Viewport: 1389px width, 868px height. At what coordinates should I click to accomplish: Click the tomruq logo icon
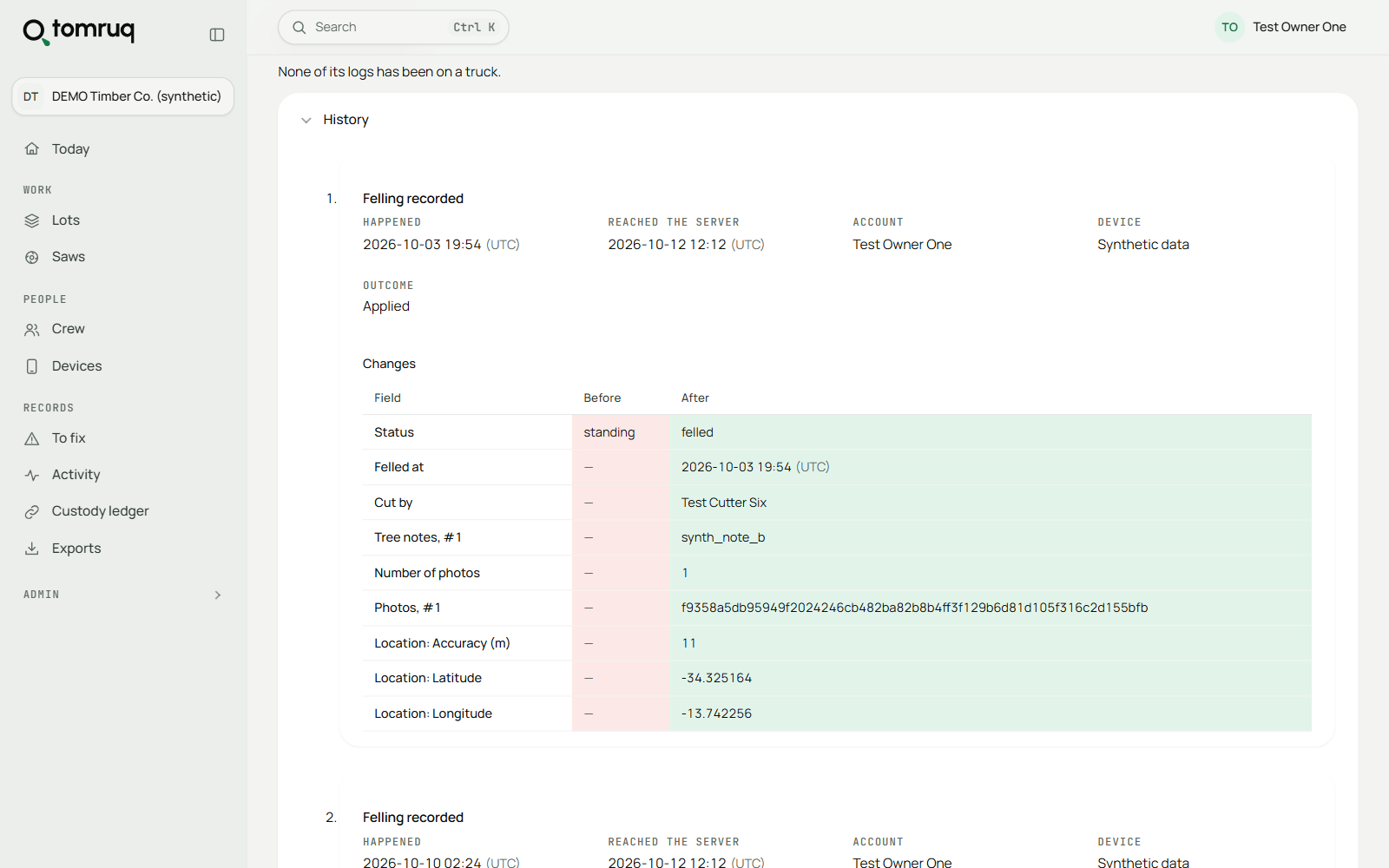pos(36,32)
